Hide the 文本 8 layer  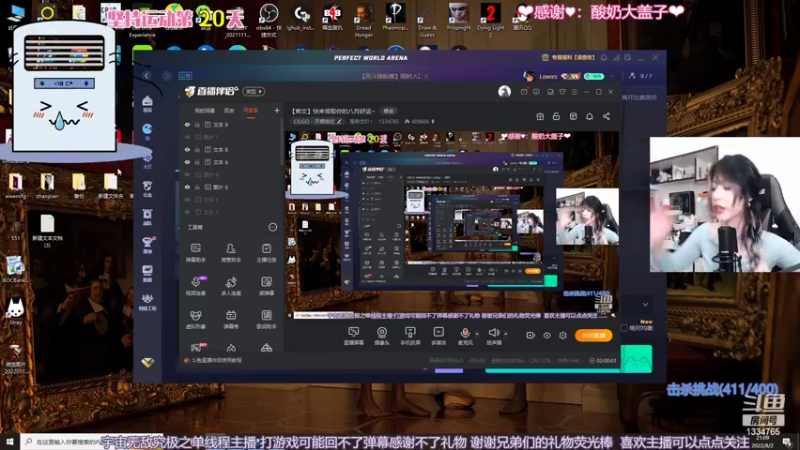click(x=187, y=149)
